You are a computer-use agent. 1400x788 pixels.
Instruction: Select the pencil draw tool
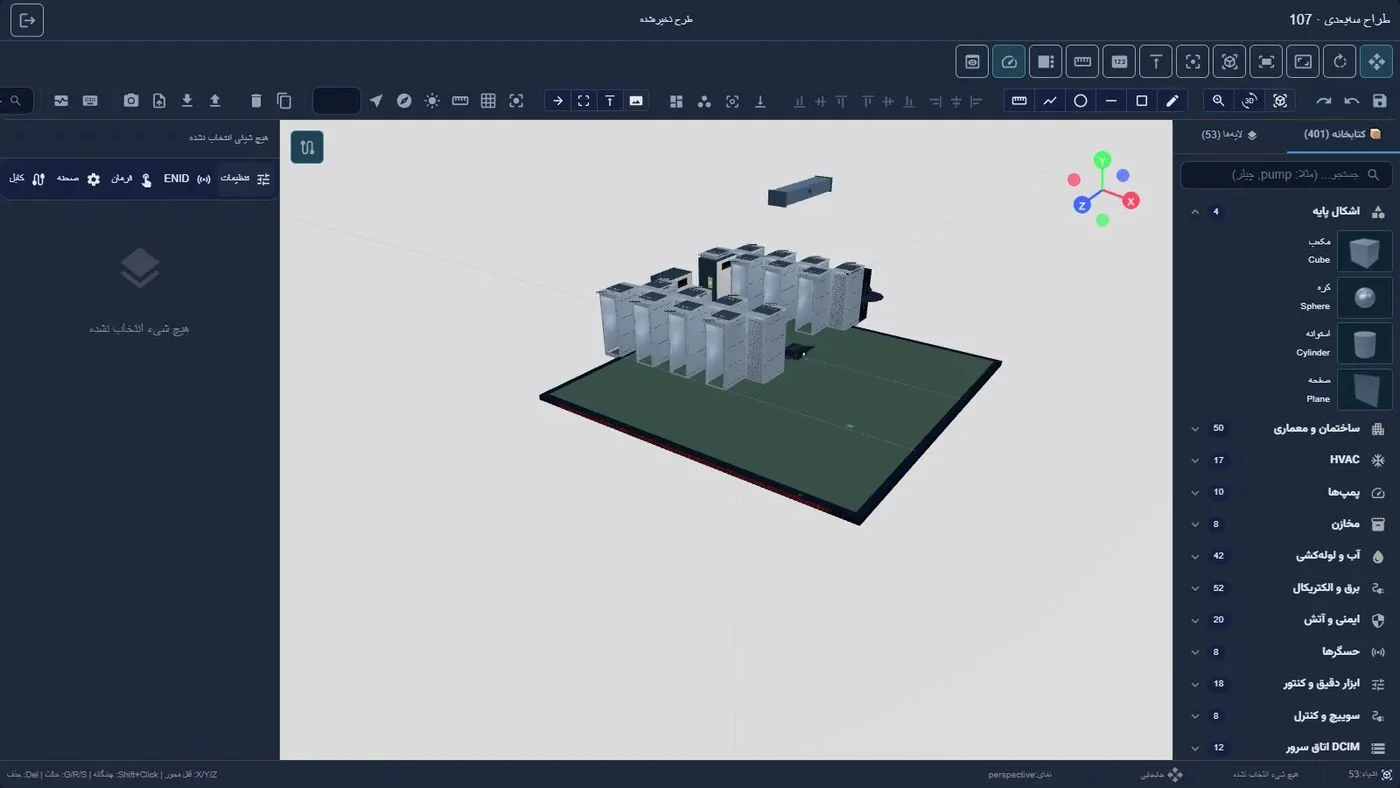click(x=1173, y=101)
